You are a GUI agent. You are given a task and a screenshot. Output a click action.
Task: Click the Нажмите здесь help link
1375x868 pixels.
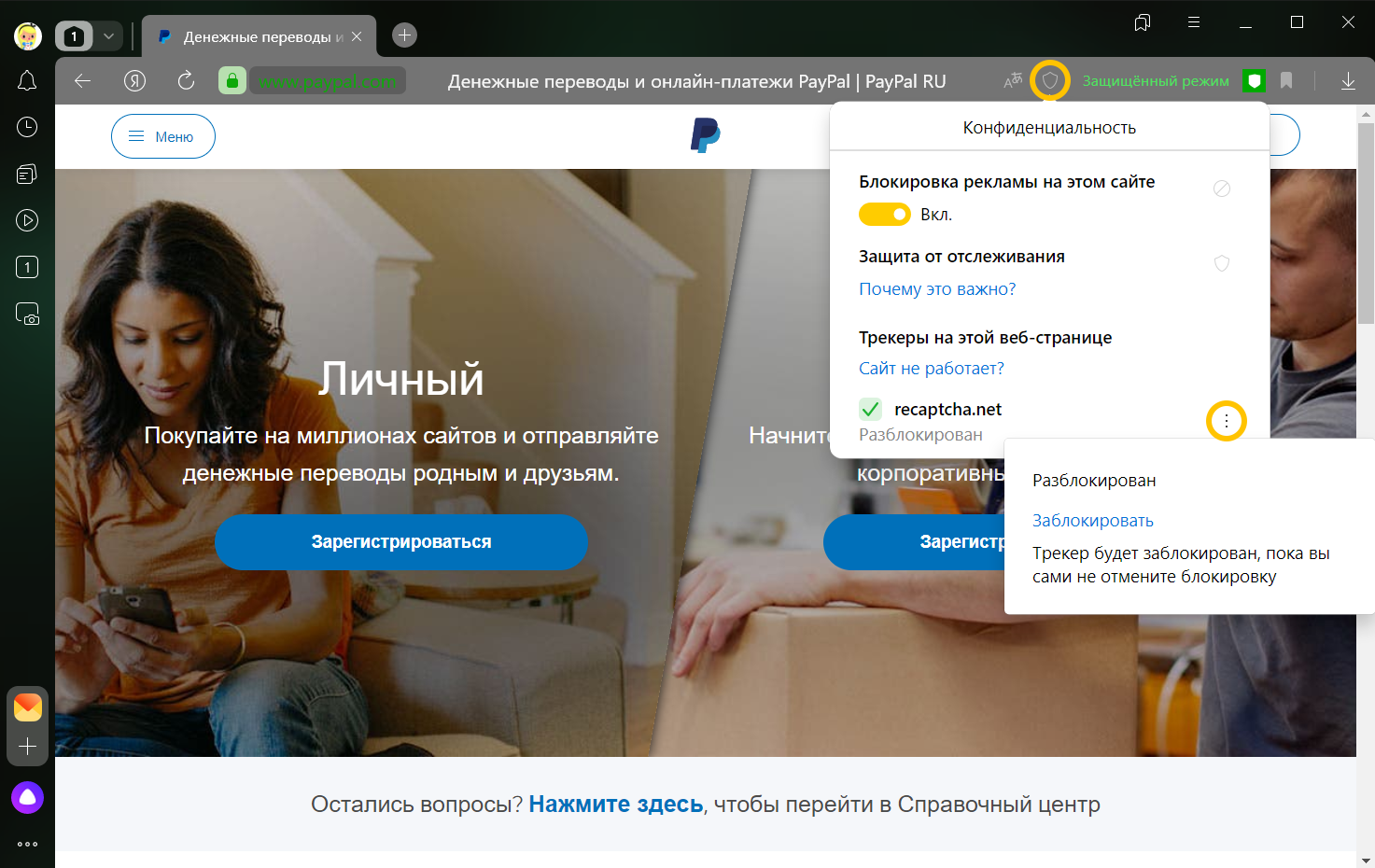(616, 805)
